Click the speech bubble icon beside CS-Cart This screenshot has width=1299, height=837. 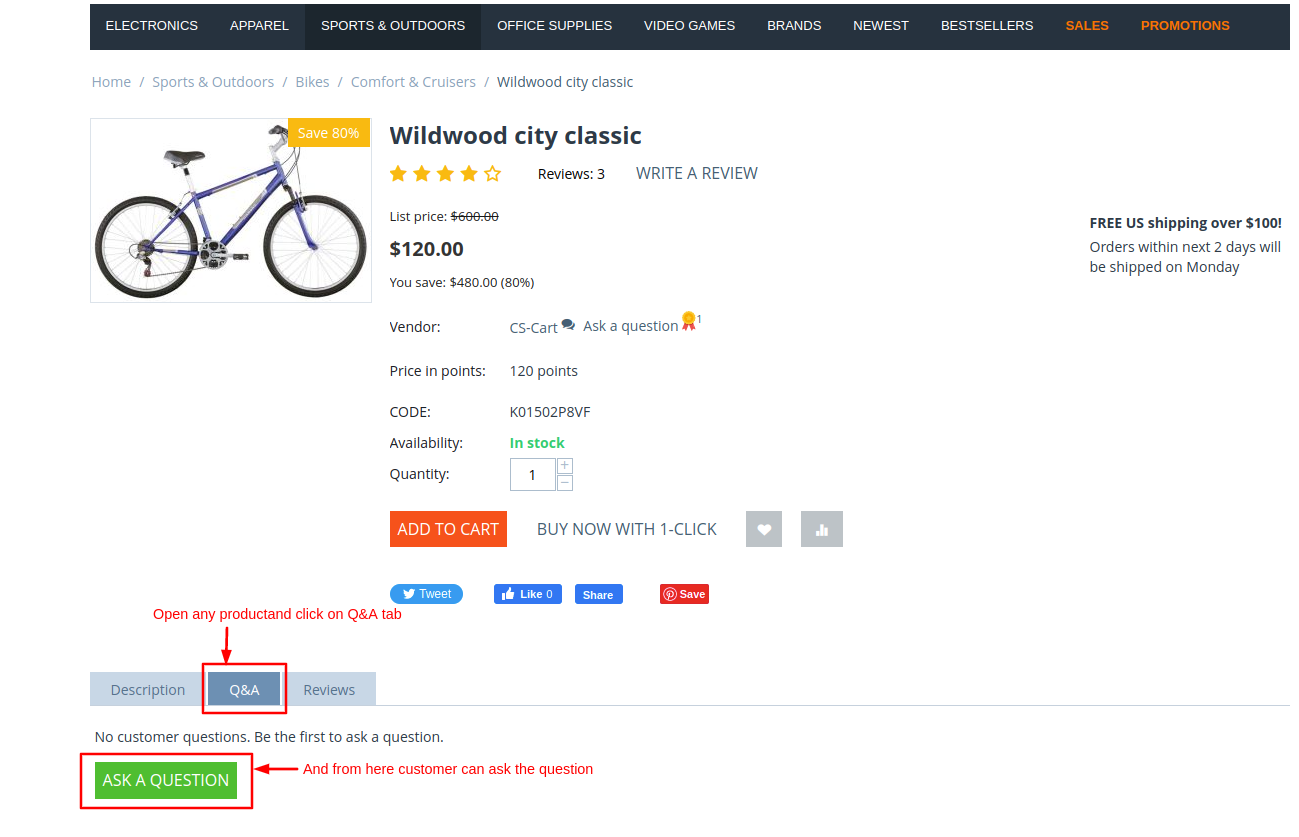(568, 325)
